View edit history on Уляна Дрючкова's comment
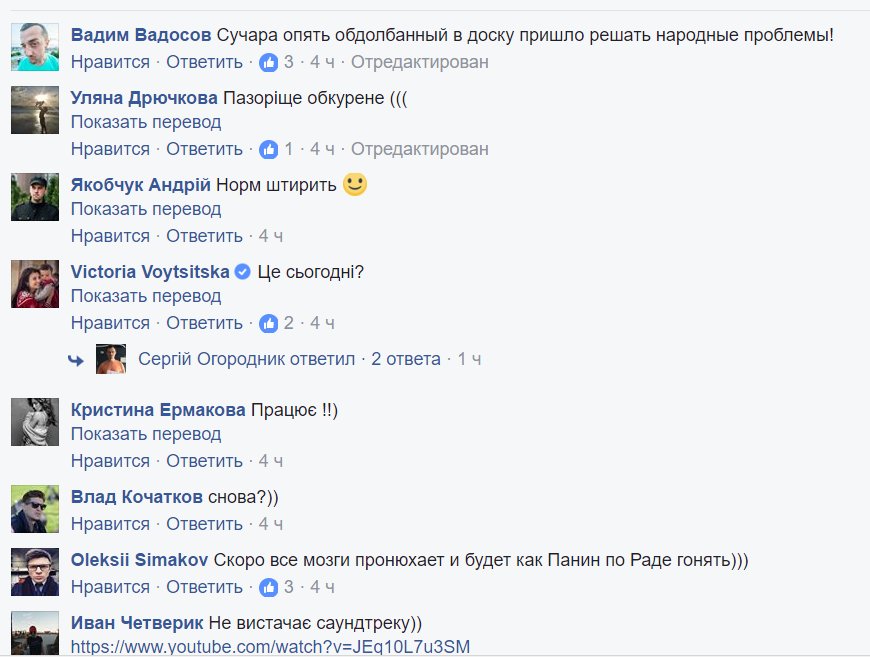The width and height of the screenshot is (870, 657). pos(420,149)
